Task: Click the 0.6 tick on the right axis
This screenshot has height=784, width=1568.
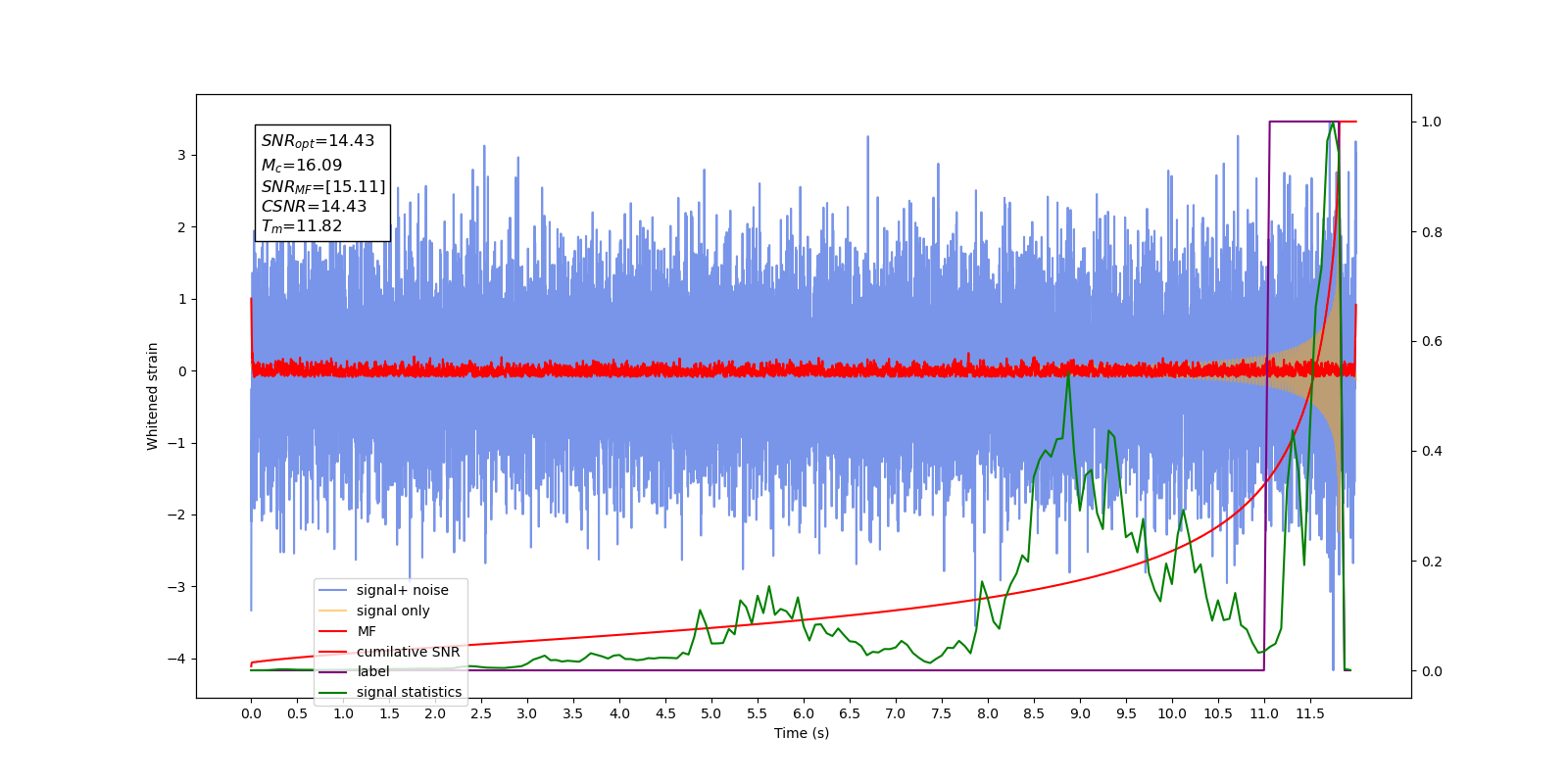Action: point(1432,342)
